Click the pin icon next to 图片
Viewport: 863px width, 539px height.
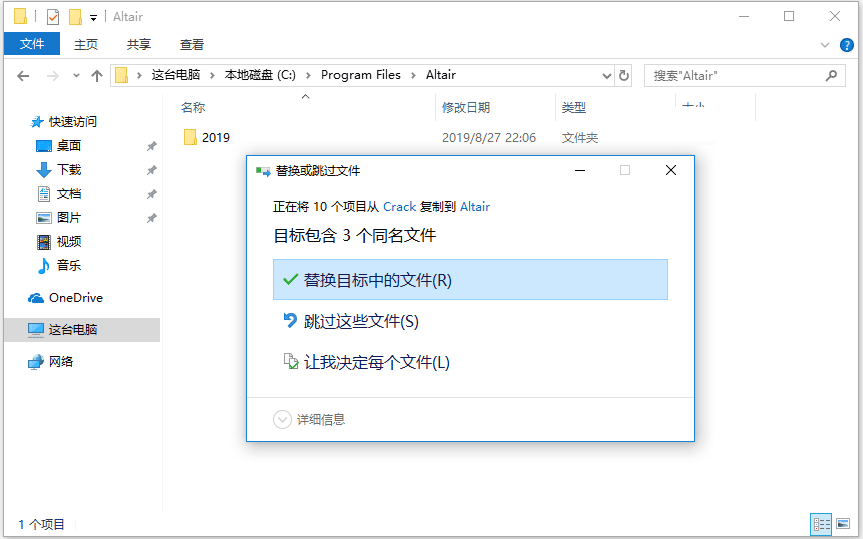coord(151,218)
